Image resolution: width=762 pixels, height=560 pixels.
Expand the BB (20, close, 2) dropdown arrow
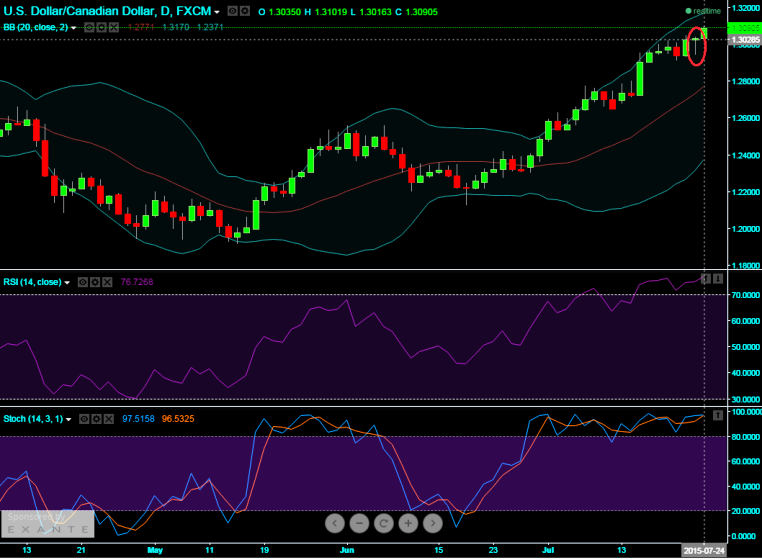74,28
